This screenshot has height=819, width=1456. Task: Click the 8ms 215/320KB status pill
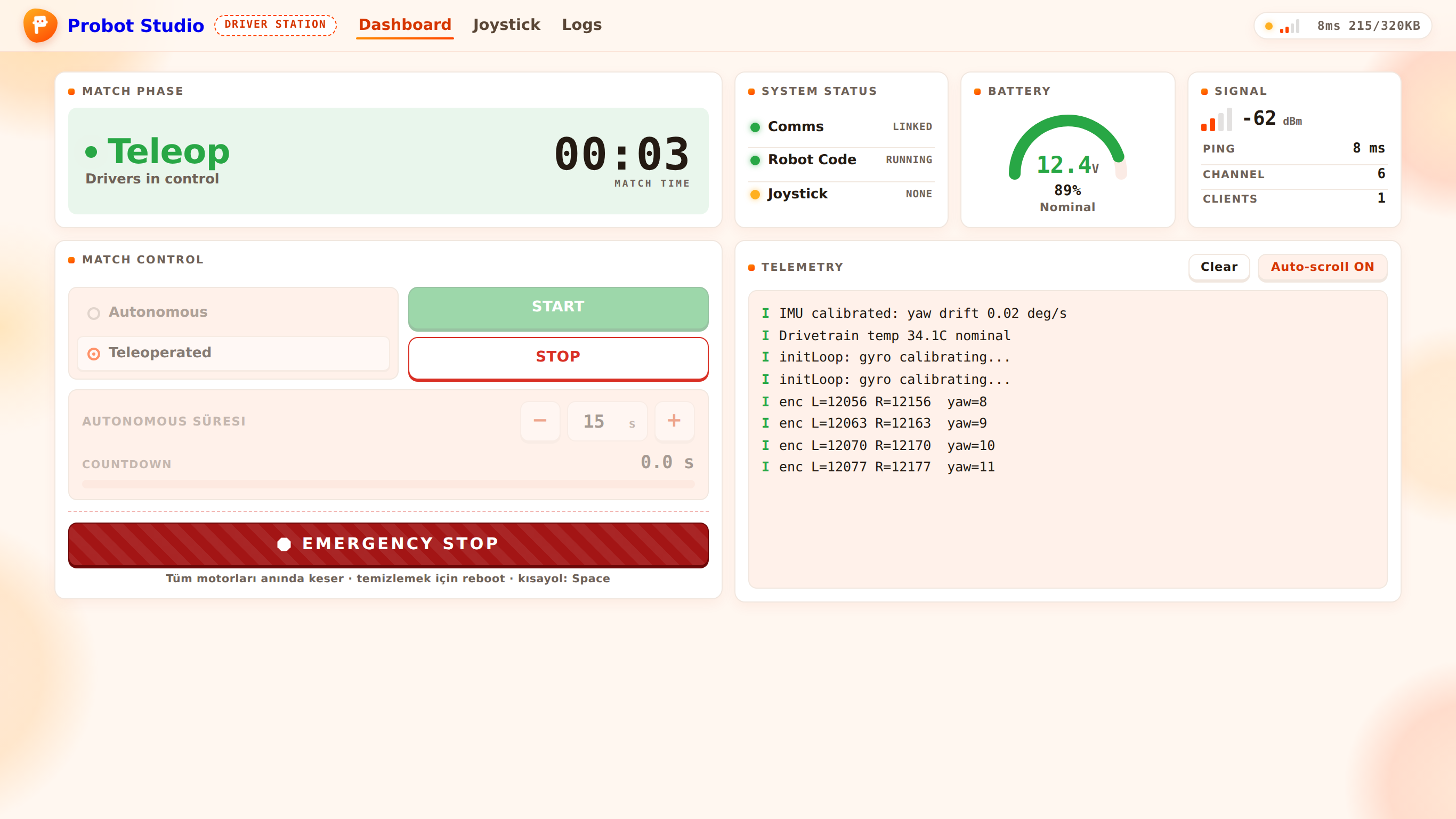(x=1342, y=26)
